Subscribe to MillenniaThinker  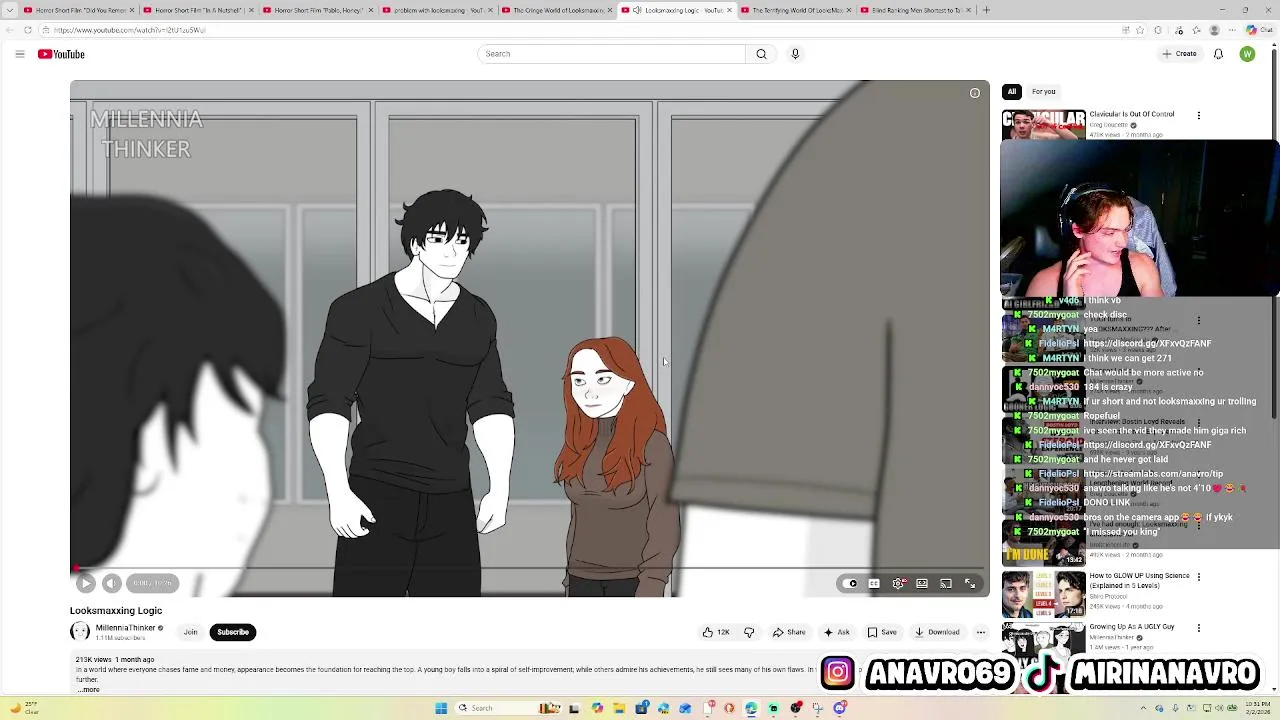tap(233, 632)
